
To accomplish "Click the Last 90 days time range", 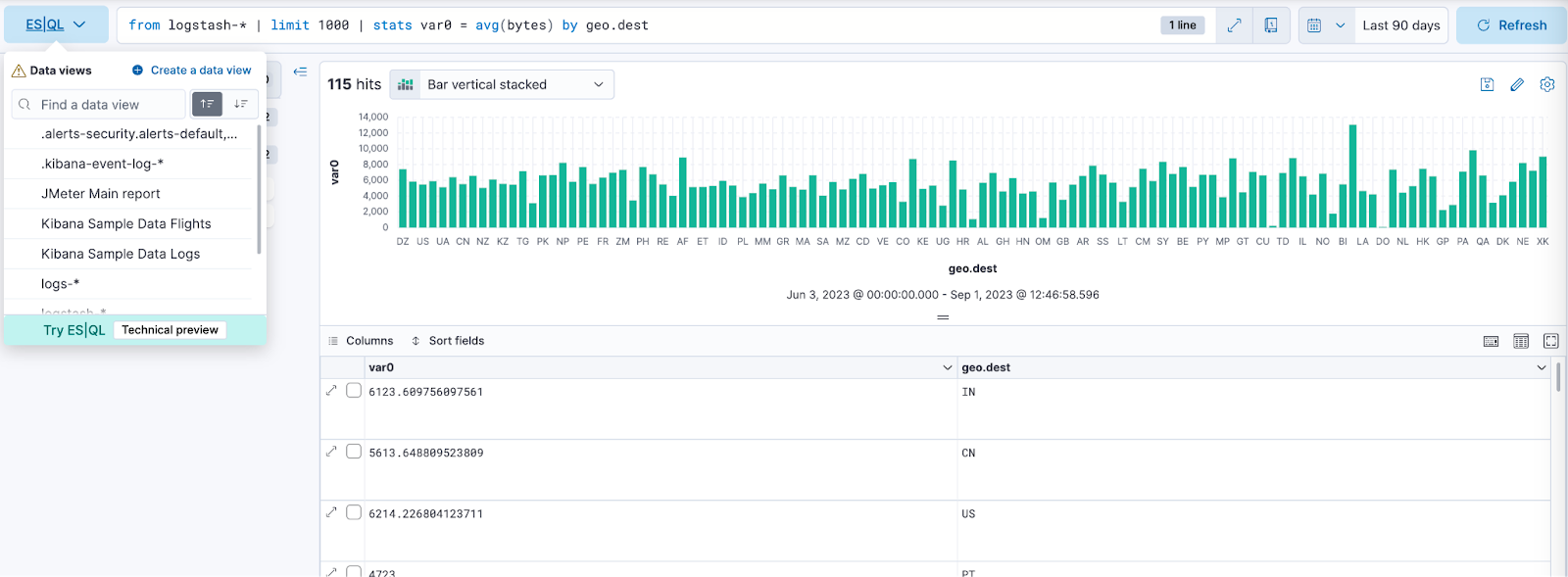I will [x=1401, y=25].
